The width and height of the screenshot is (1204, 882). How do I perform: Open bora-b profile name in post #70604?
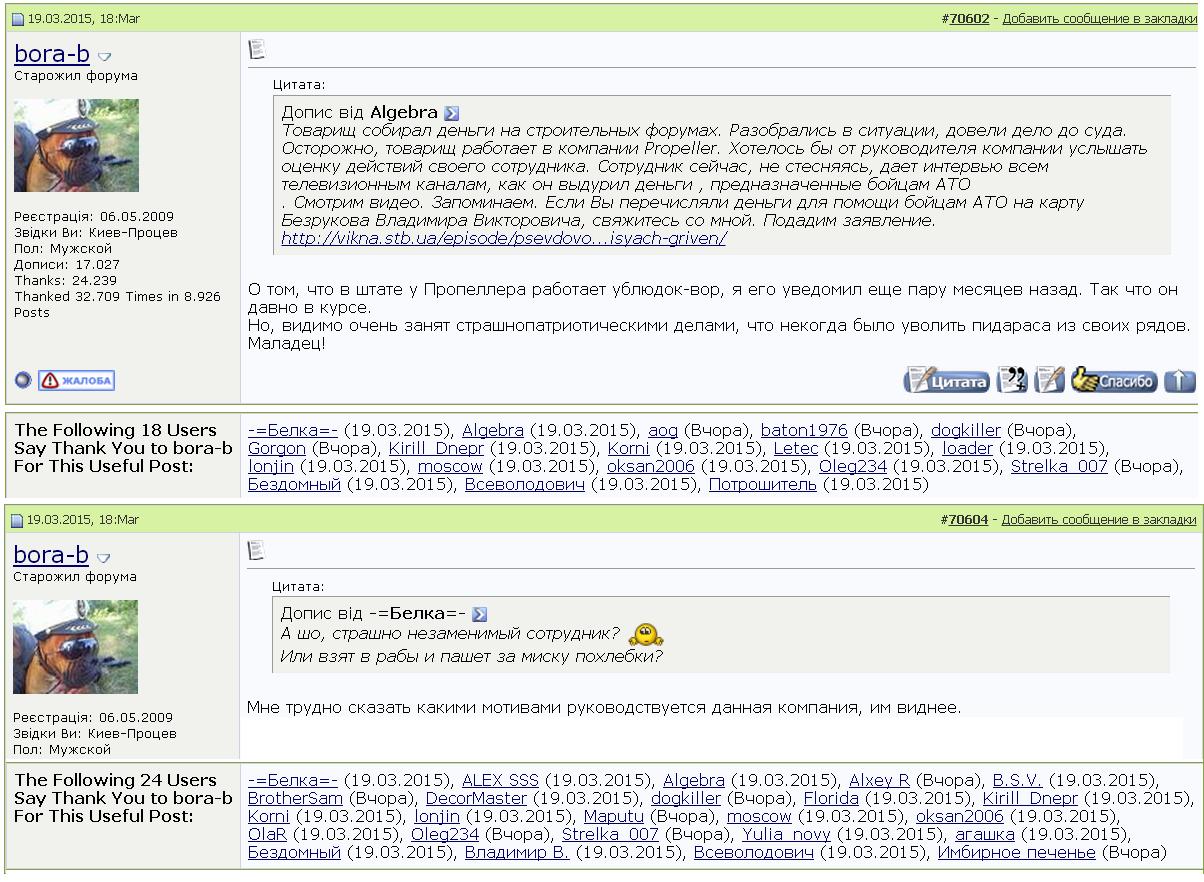[x=51, y=554]
